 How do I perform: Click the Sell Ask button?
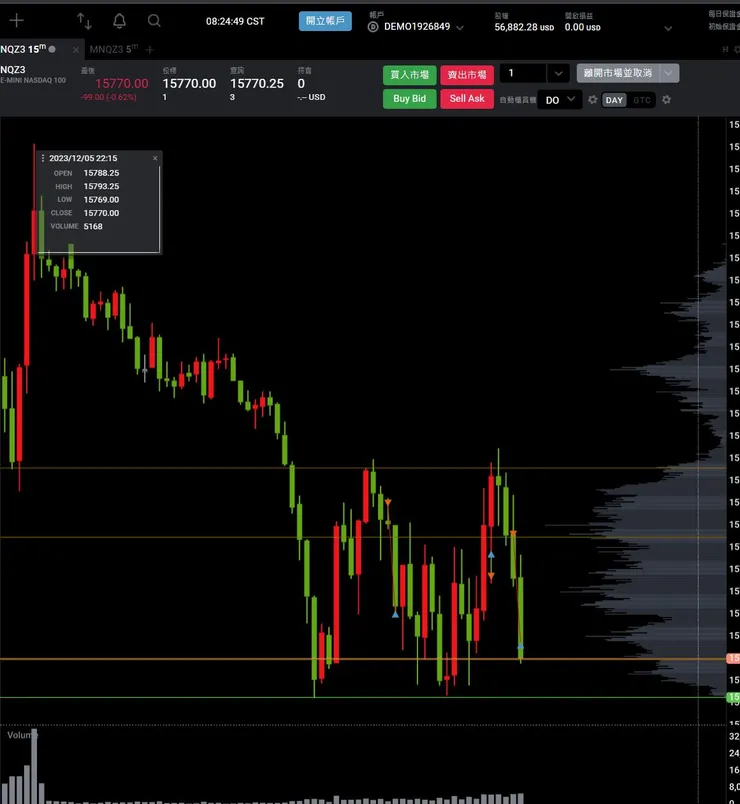click(467, 98)
